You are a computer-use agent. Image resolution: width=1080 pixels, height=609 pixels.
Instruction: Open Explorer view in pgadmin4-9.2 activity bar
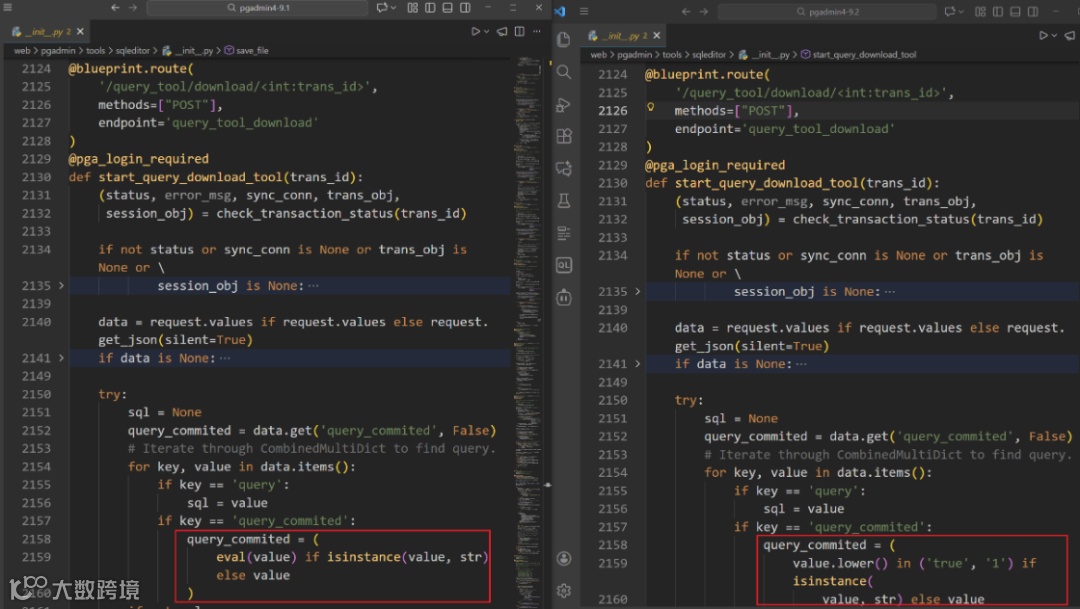coord(564,39)
